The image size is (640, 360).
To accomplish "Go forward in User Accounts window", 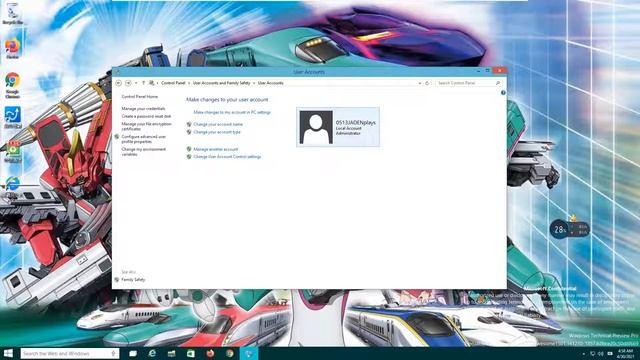I will (128, 83).
